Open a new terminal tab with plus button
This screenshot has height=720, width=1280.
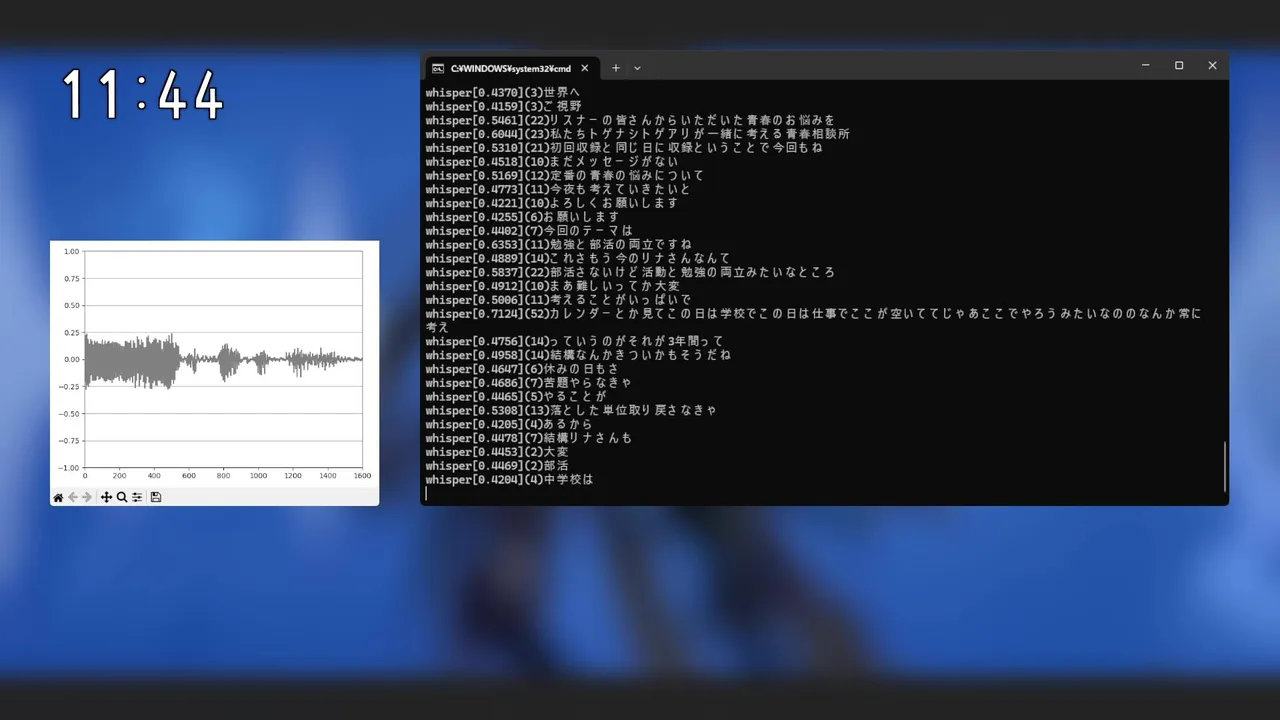tap(616, 68)
